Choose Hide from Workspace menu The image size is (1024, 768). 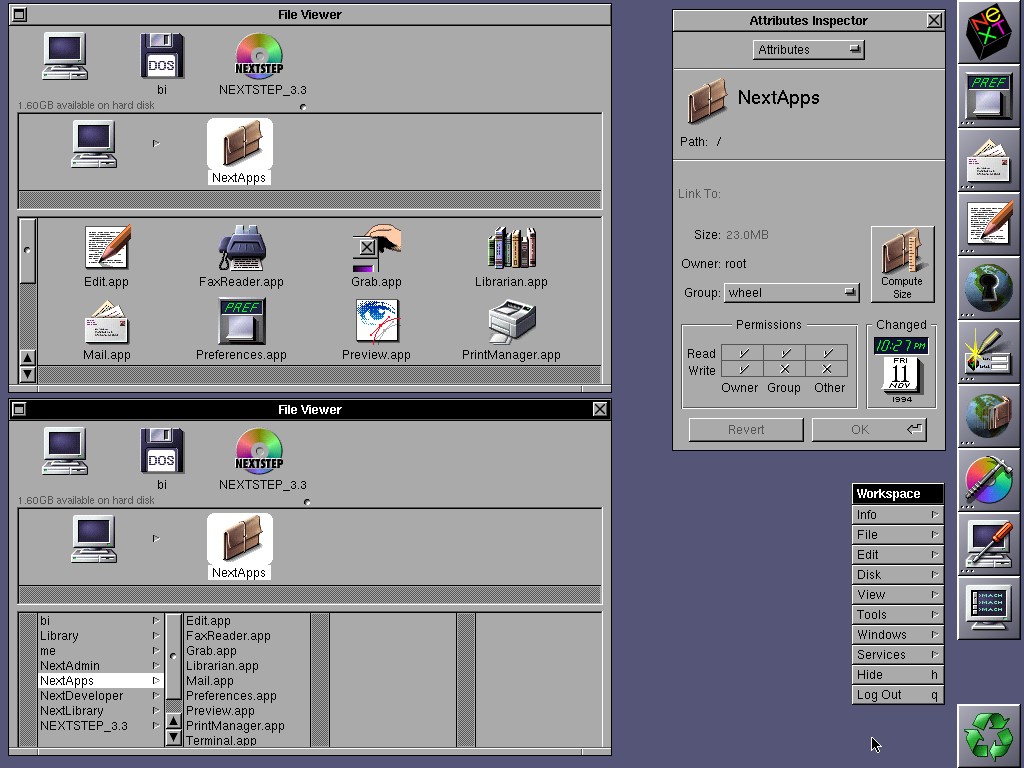897,675
